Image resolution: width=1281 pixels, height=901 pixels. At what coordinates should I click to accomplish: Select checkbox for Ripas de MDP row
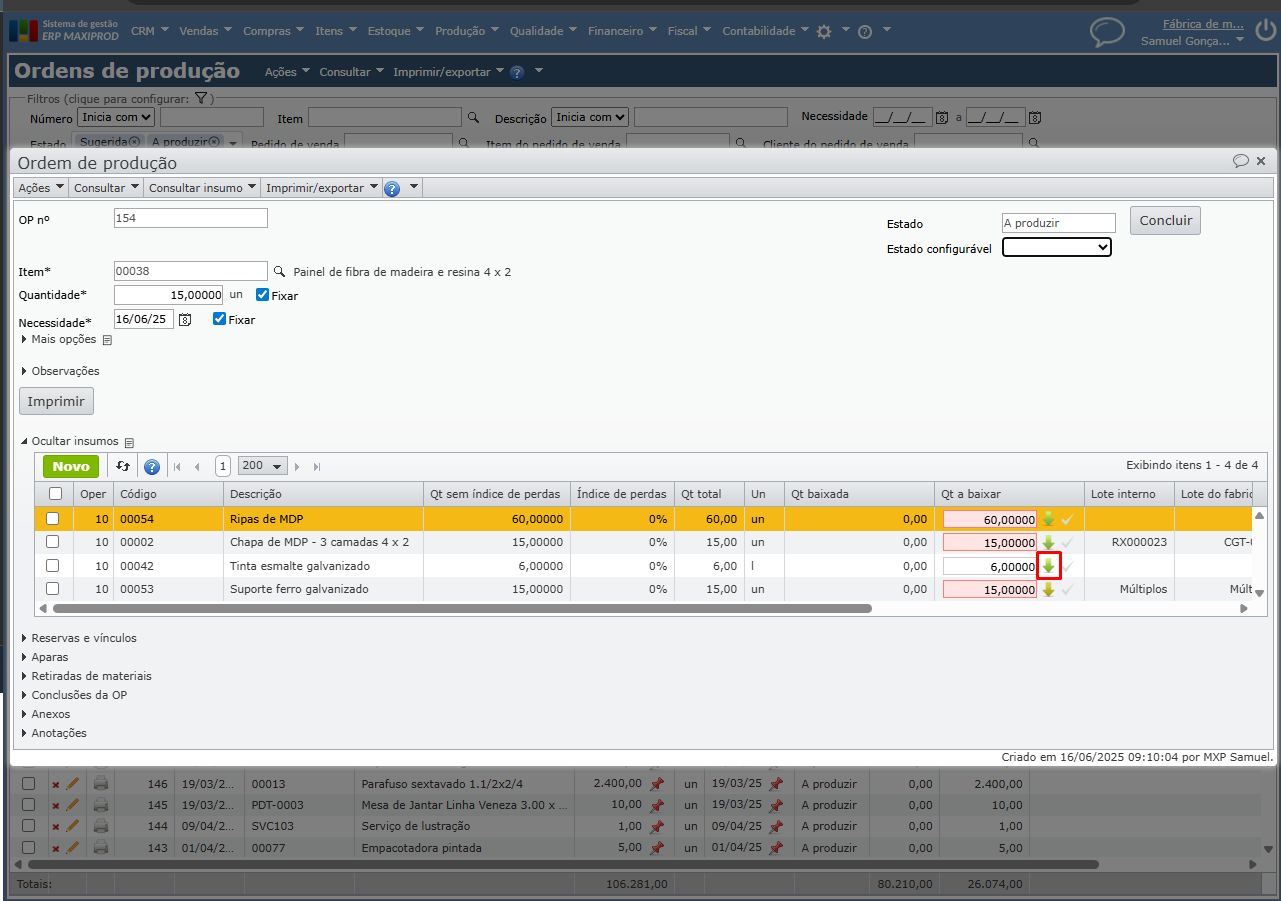(x=53, y=518)
